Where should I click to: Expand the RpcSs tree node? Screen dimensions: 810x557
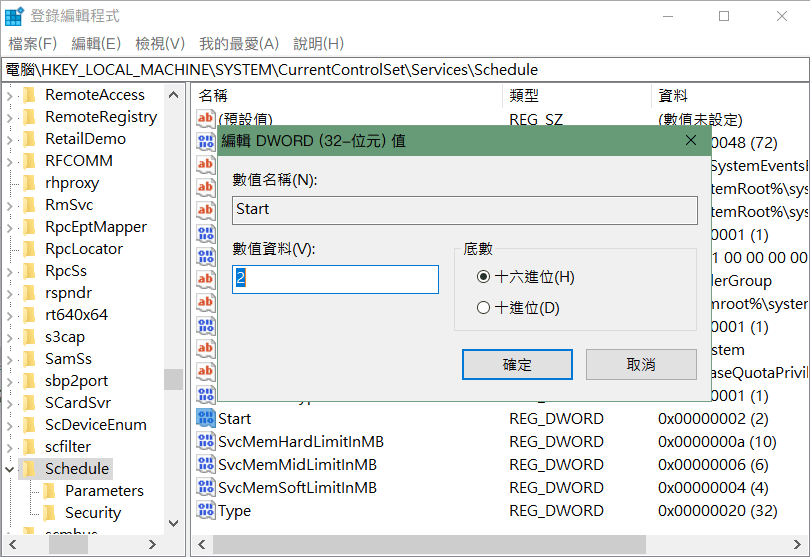(10, 271)
